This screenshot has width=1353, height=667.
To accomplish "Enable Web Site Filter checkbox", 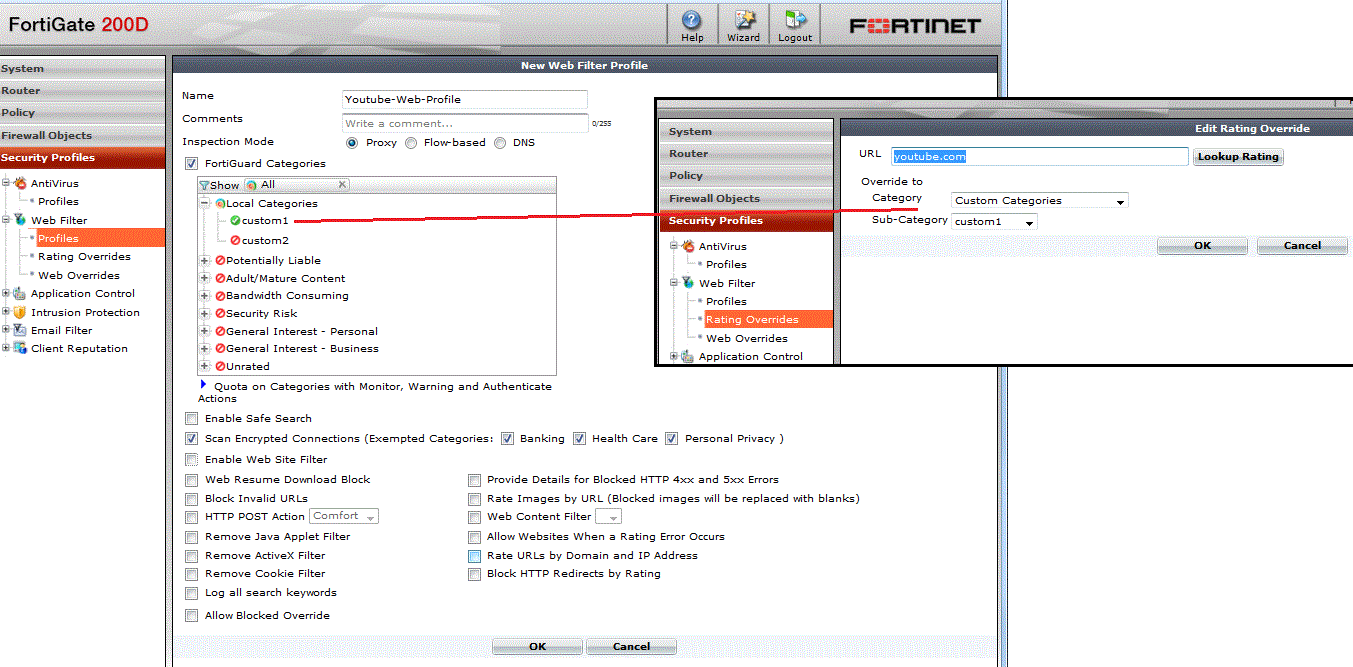I will point(192,460).
